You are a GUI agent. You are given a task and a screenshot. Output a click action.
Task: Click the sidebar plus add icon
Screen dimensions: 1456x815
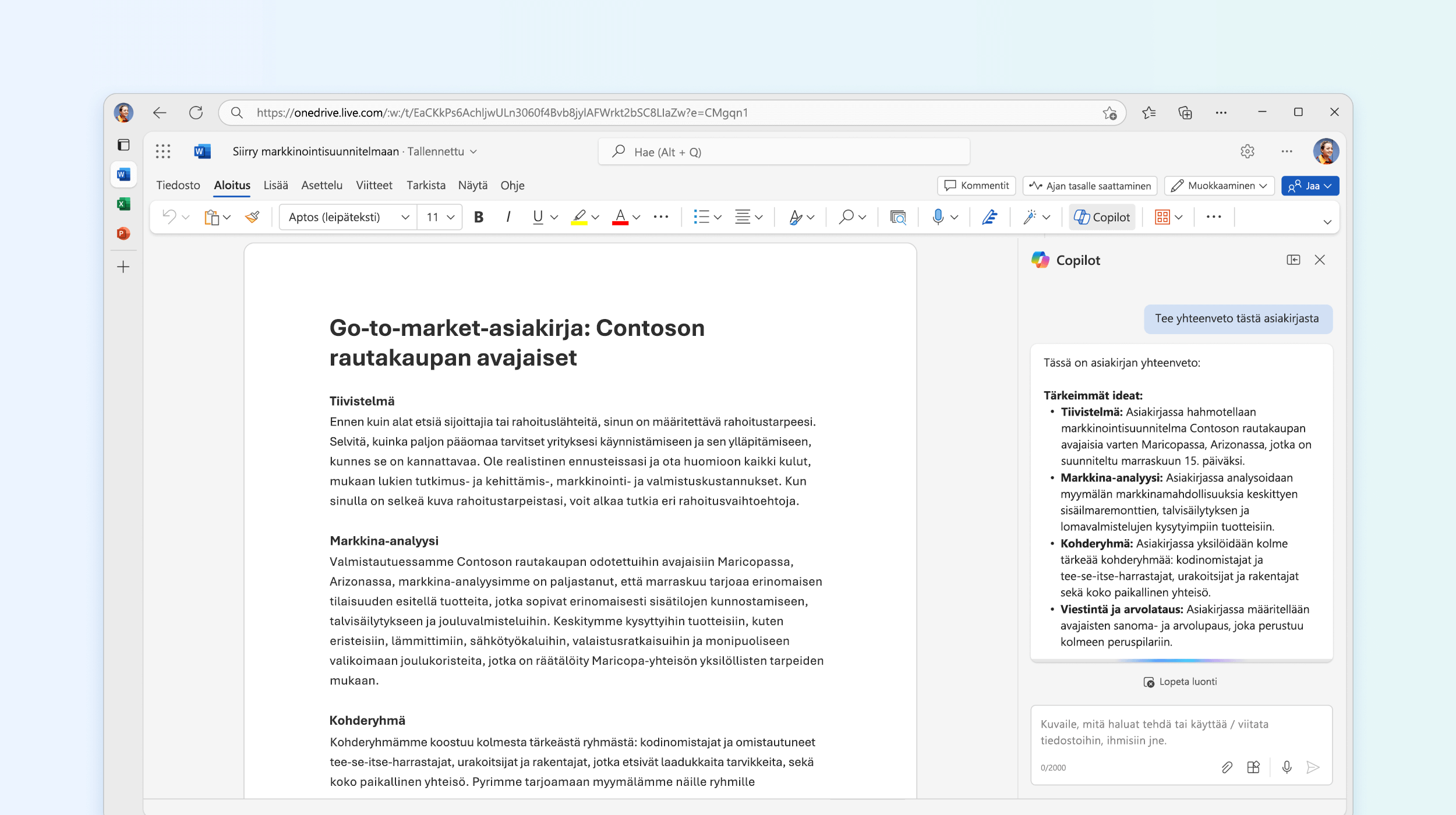[x=123, y=267]
